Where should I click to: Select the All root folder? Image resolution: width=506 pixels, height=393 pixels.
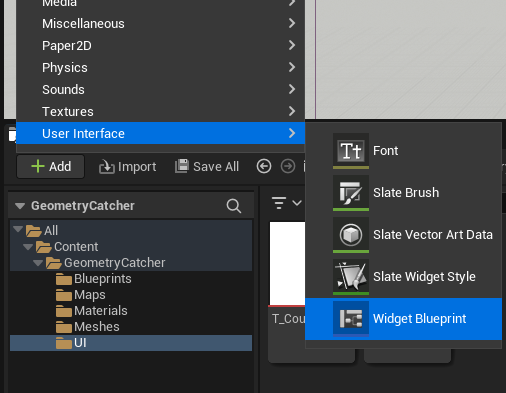[42, 230]
